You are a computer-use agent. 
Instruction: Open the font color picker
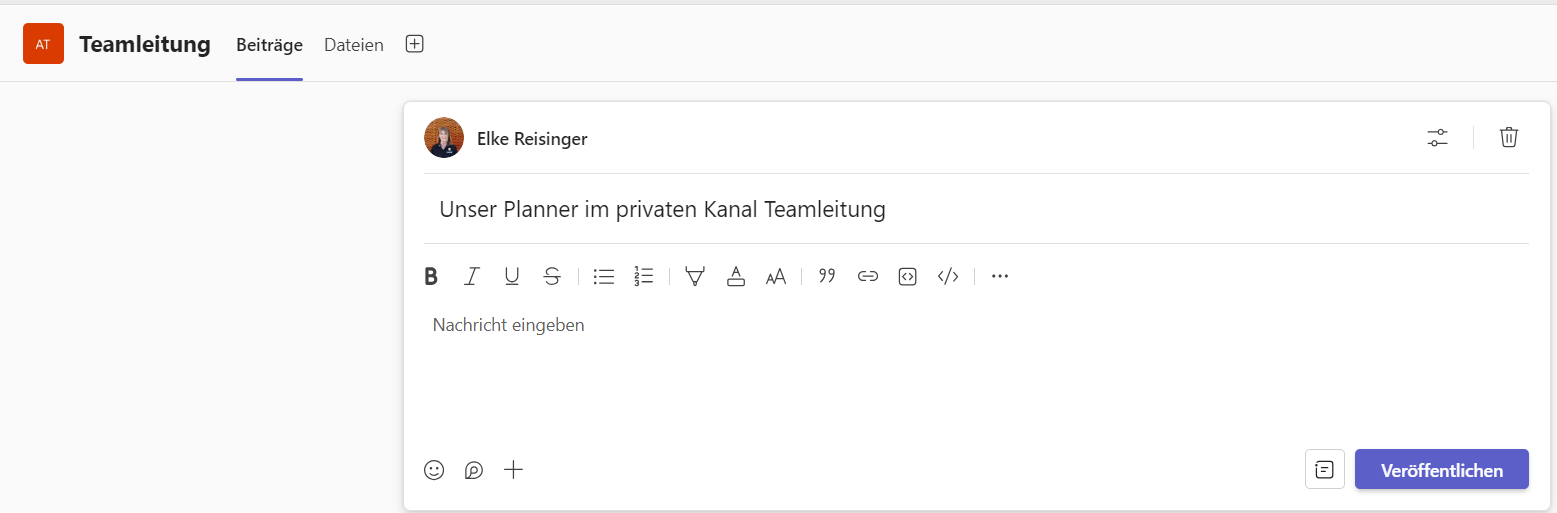736,277
